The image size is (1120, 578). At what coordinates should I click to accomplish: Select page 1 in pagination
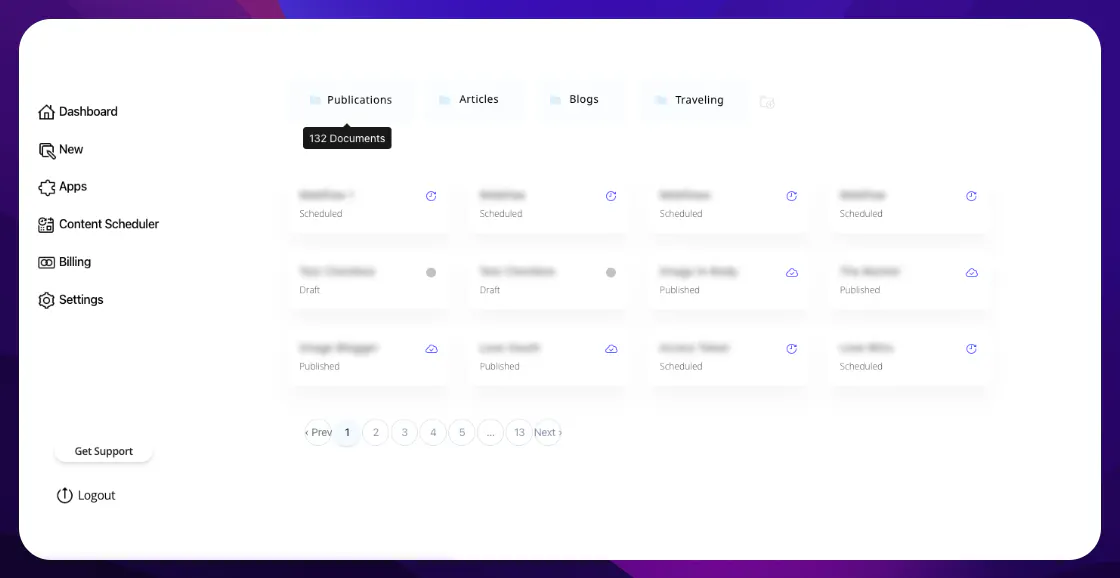(347, 432)
